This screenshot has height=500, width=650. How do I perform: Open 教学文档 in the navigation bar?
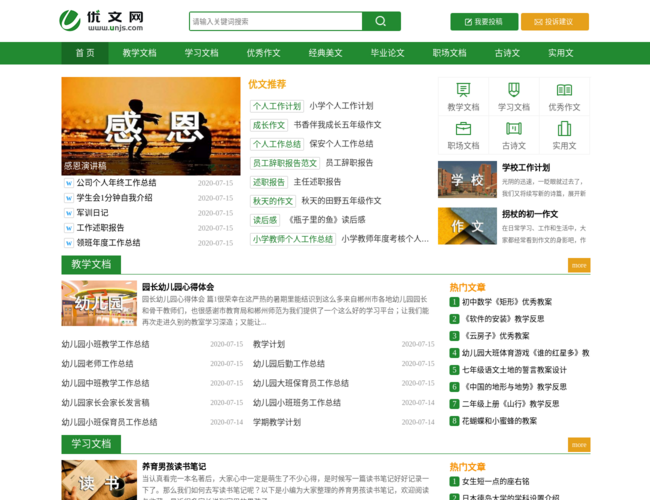point(139,53)
